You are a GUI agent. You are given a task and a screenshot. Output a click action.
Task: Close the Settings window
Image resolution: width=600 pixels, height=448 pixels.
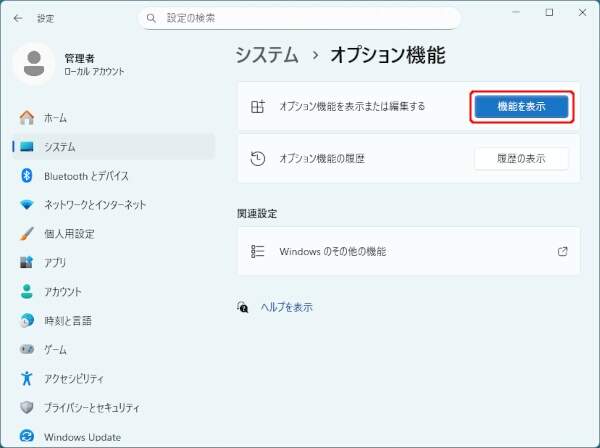[x=582, y=12]
